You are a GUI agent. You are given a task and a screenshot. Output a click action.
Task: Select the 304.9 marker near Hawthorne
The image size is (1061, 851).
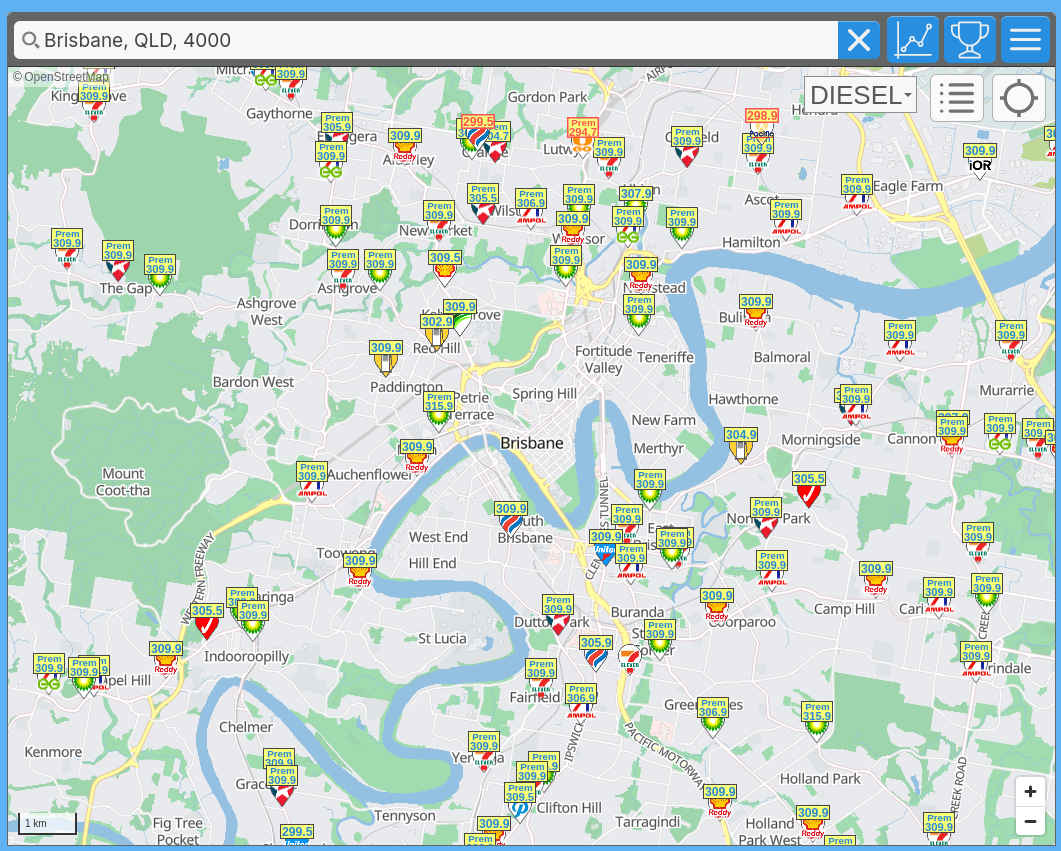740,445
